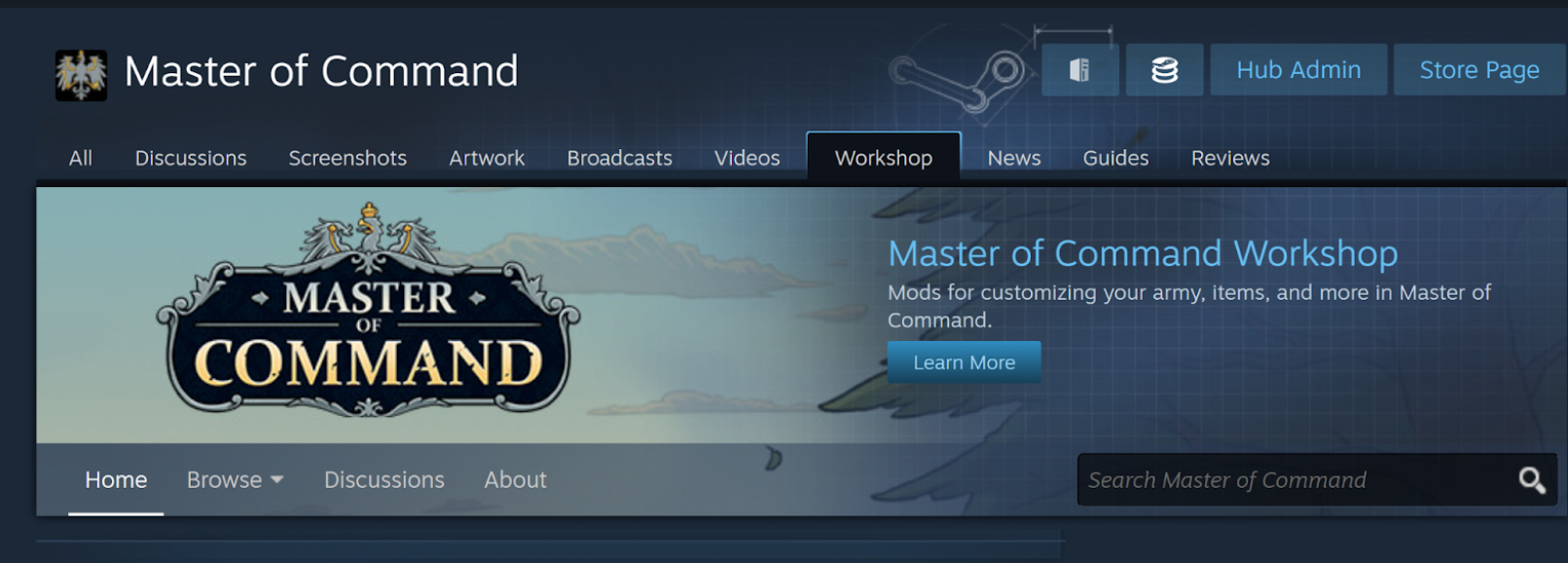Open the Hub Admin page

pyautogui.click(x=1298, y=70)
